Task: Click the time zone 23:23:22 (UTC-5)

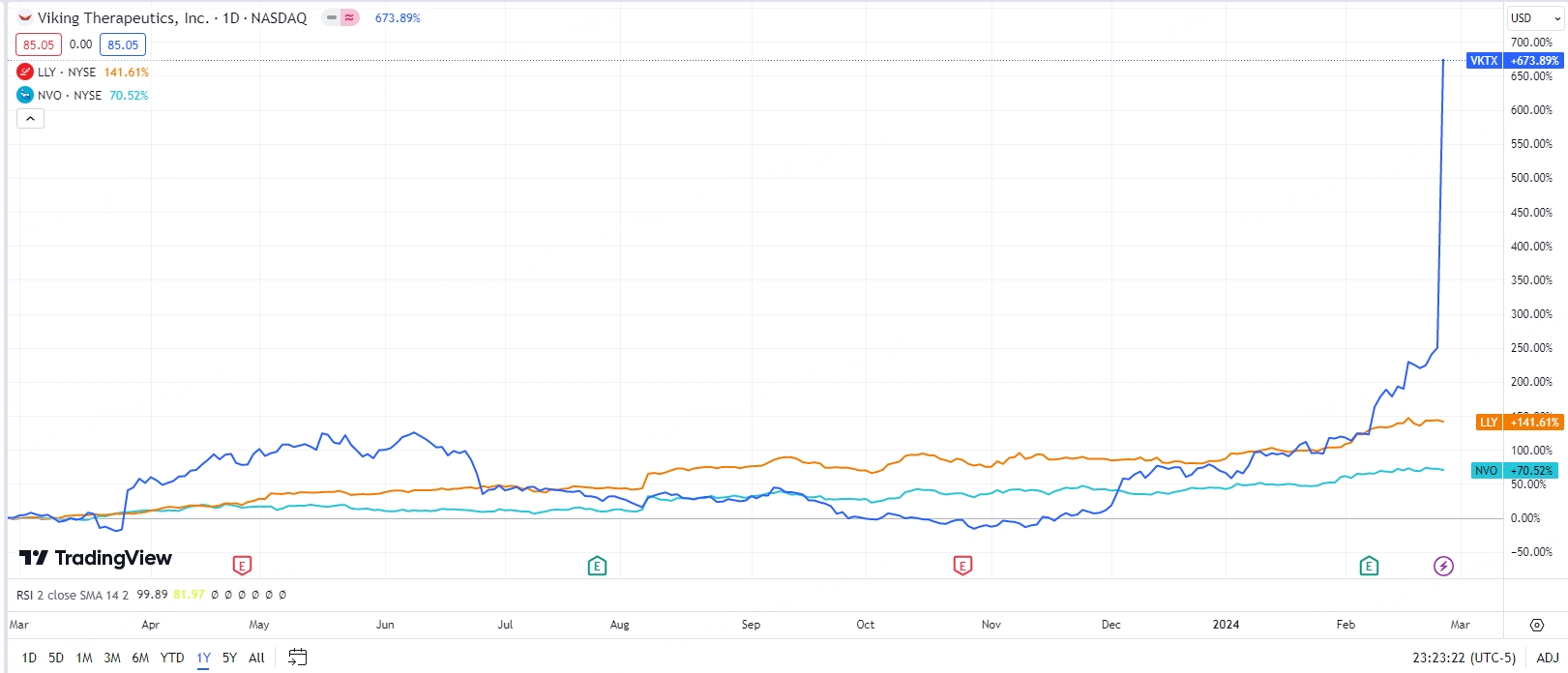Action: (x=1464, y=658)
